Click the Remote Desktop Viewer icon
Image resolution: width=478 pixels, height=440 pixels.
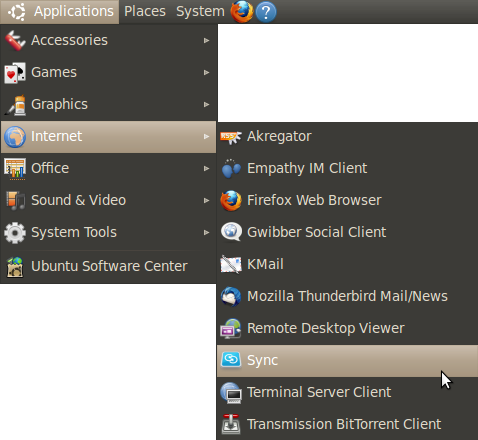click(231, 328)
